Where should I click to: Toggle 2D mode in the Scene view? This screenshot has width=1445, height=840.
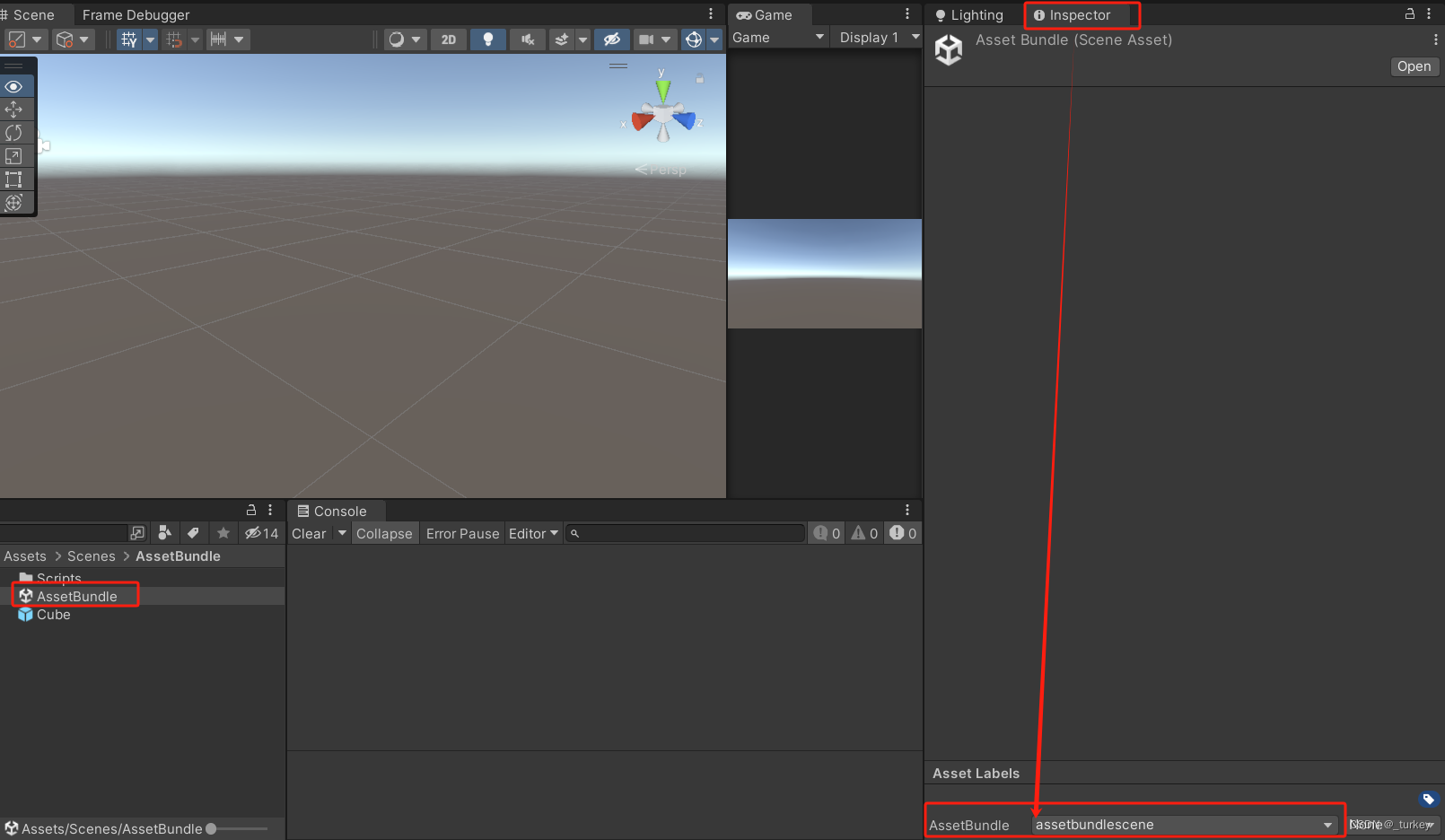448,39
